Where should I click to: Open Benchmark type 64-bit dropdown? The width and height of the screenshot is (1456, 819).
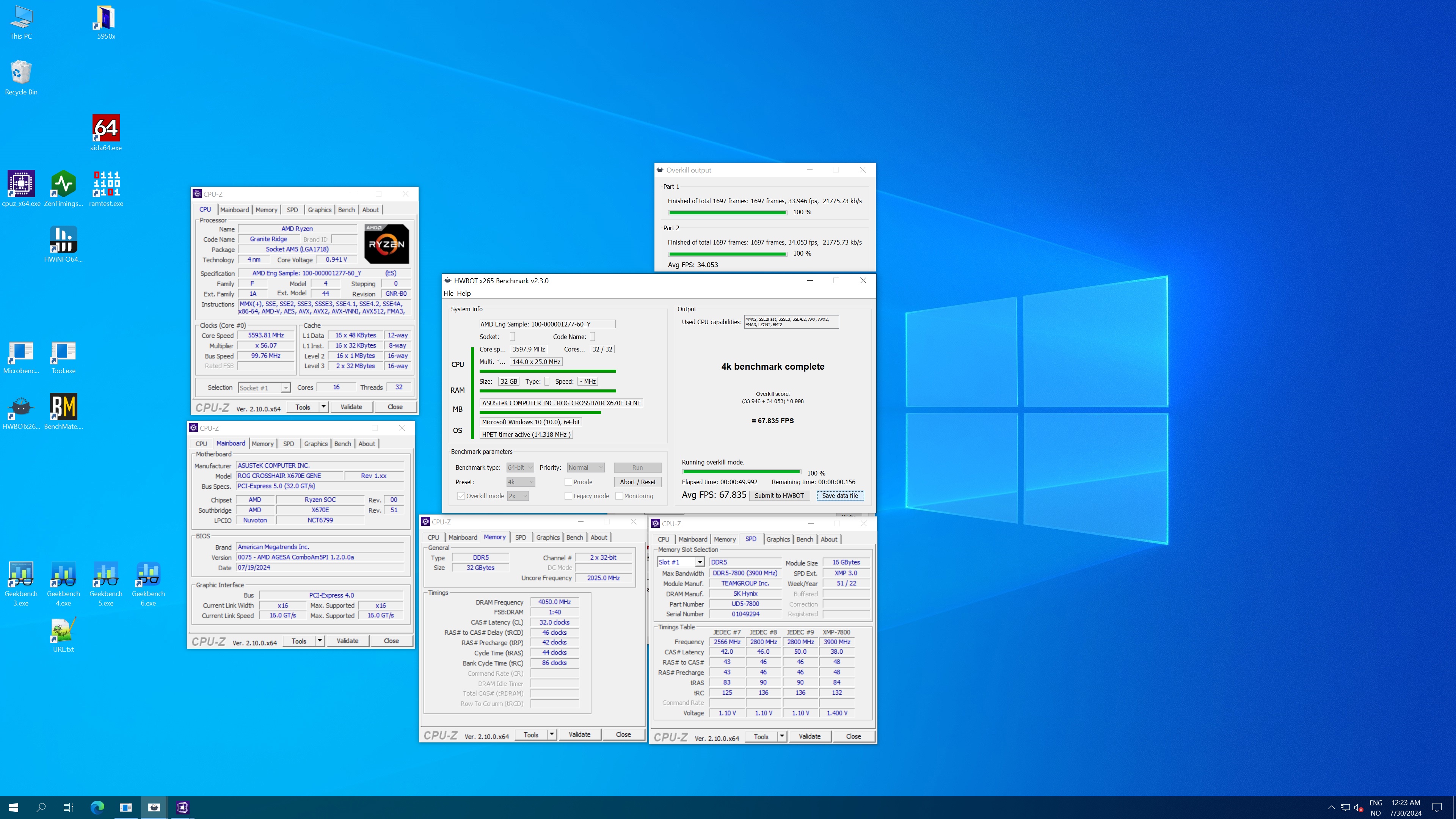point(519,468)
